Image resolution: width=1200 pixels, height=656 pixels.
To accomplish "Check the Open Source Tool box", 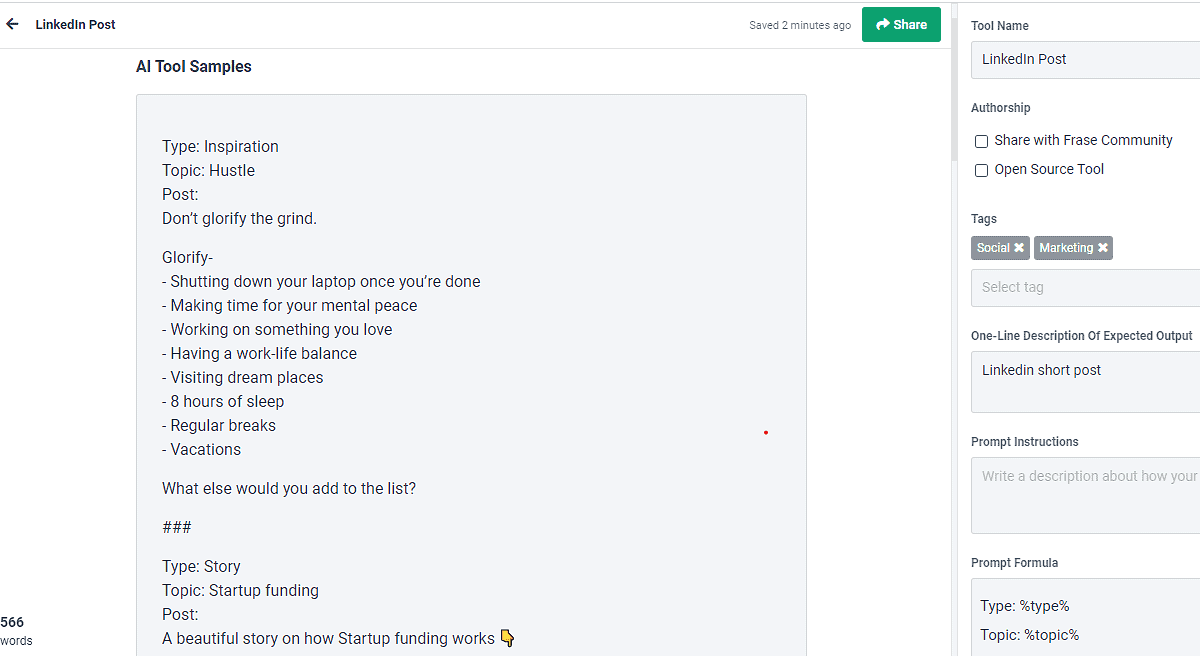I will (982, 170).
